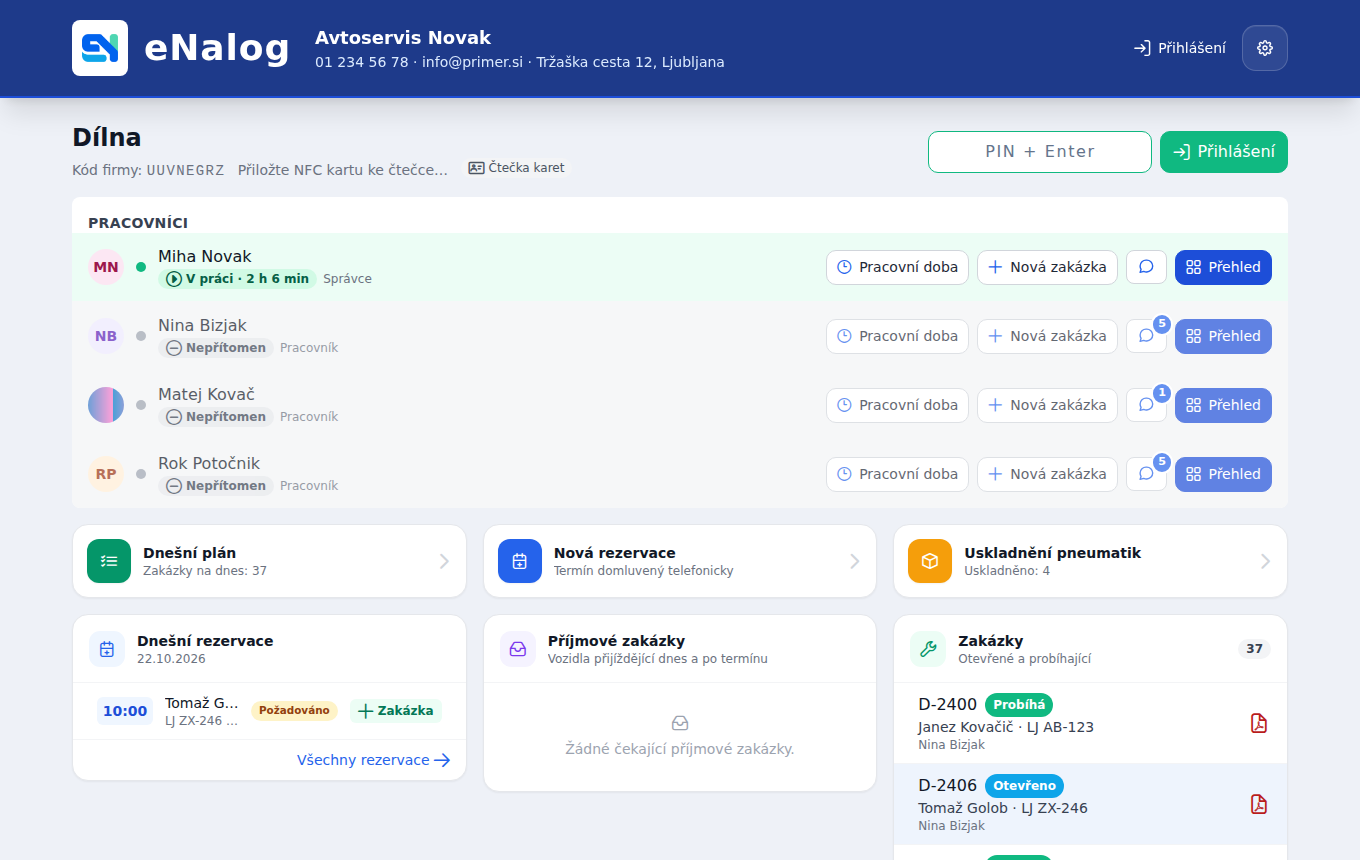Open Matej Kovač's messages chat icon
Image resolution: width=1360 pixels, height=860 pixels.
(x=1146, y=405)
